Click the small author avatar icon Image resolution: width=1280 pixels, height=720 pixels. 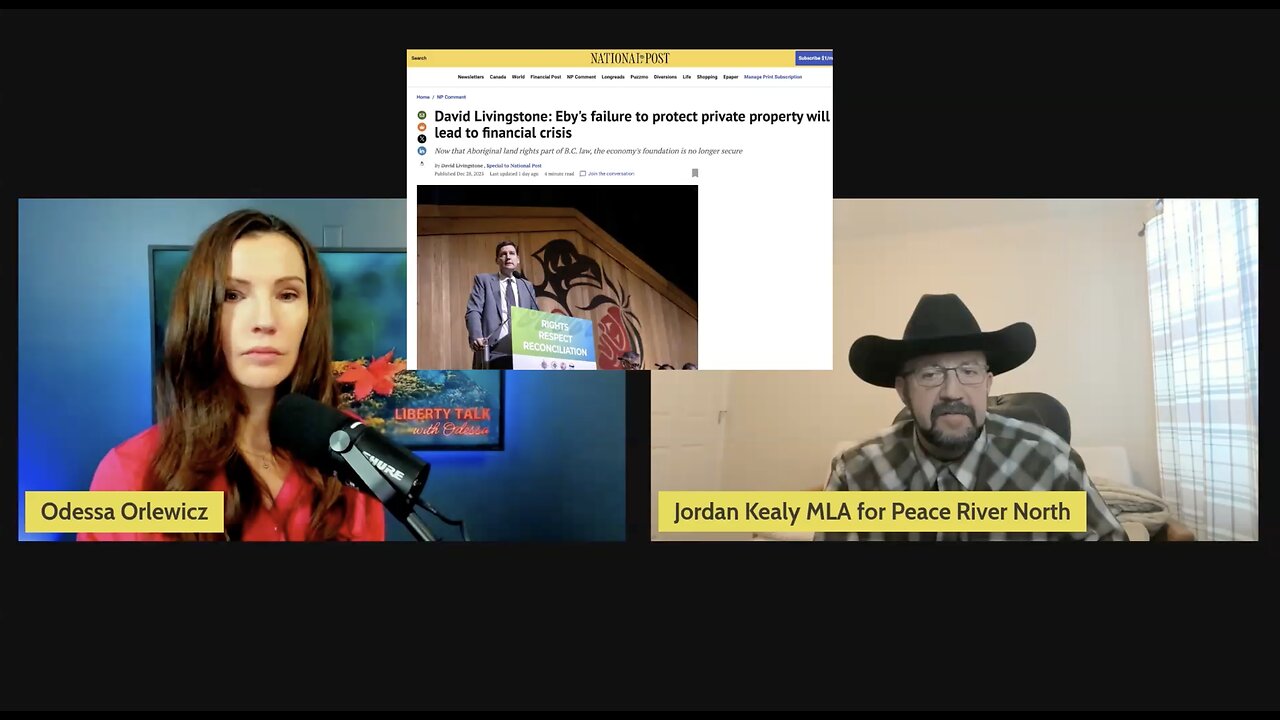422,164
